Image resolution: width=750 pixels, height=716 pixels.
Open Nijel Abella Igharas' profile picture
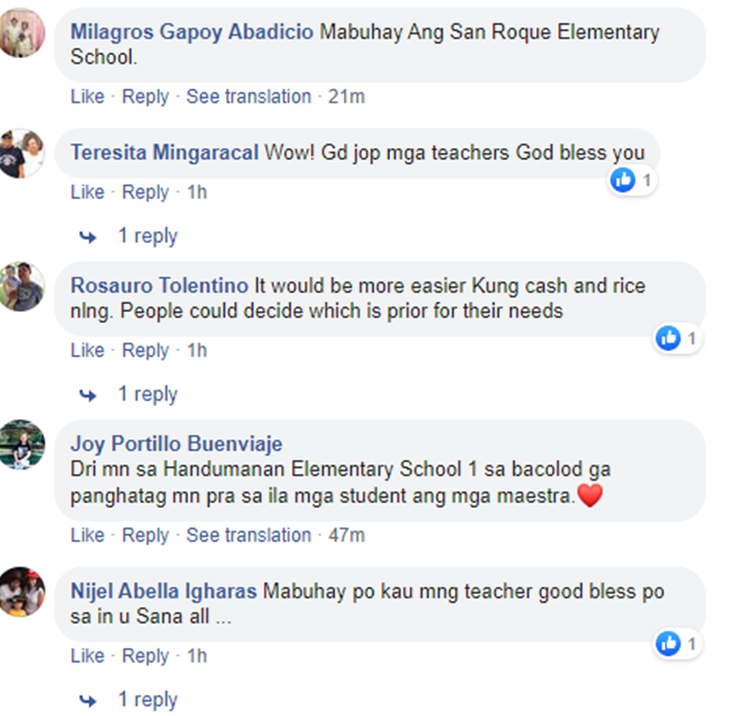(x=21, y=592)
